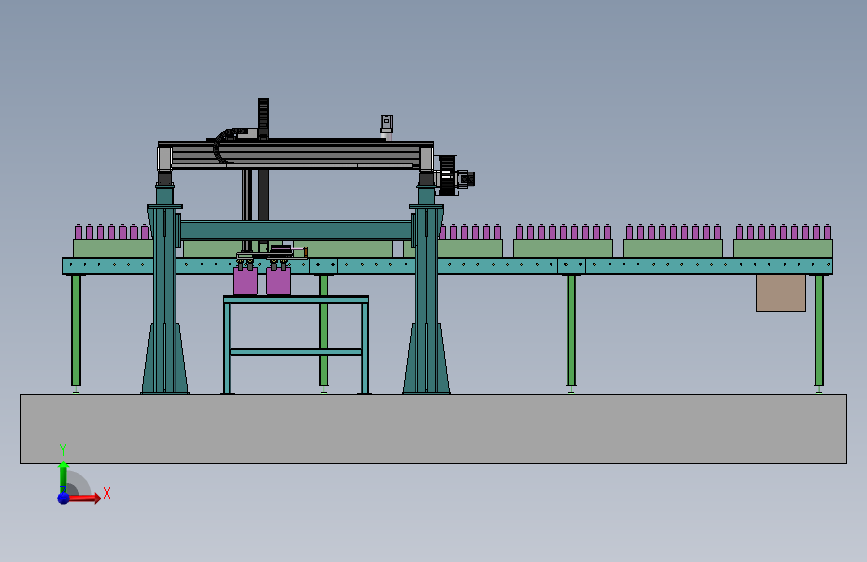Select the black vertical Z-axis rail on top
Viewport: 867px width, 562px height.
[263, 119]
